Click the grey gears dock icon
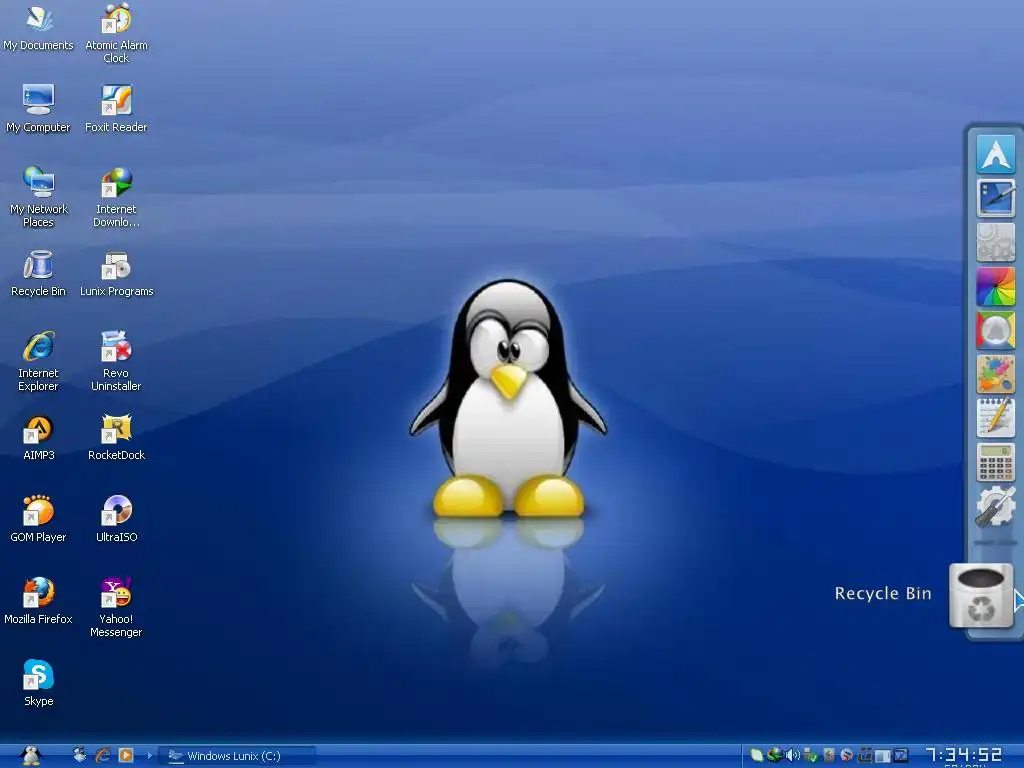This screenshot has height=768, width=1024. pos(995,242)
